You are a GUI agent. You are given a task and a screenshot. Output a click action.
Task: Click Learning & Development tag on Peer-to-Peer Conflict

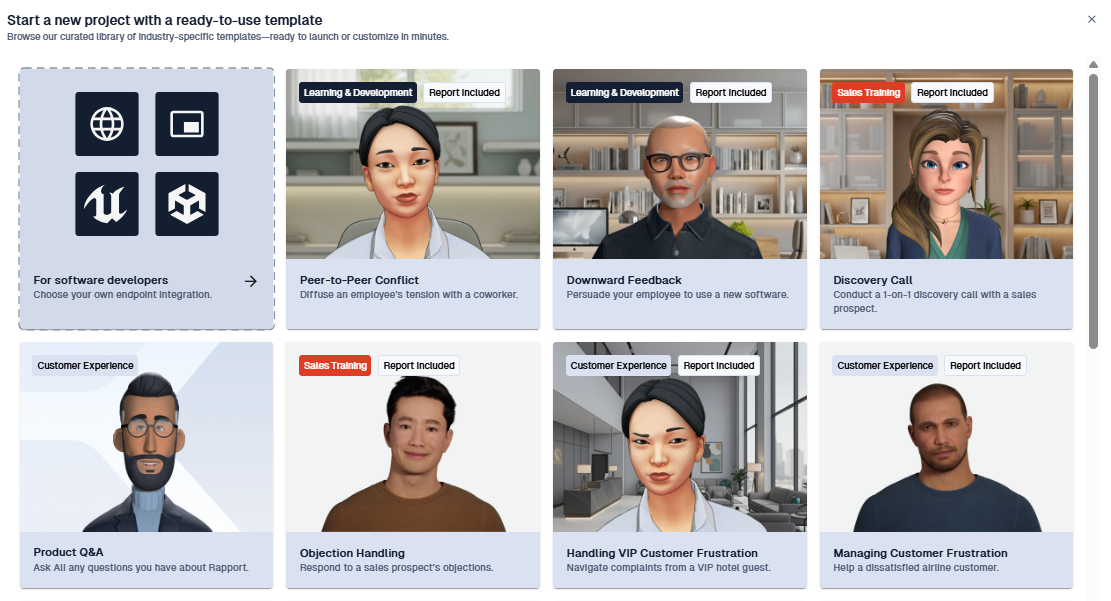[x=358, y=93]
